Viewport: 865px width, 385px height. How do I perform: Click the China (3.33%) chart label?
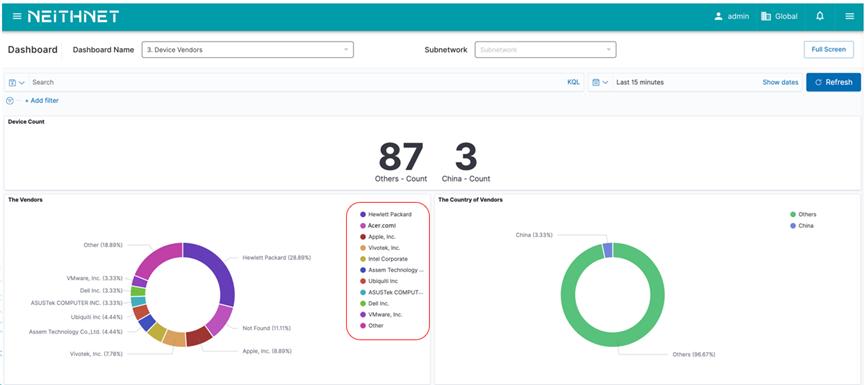tap(533, 235)
